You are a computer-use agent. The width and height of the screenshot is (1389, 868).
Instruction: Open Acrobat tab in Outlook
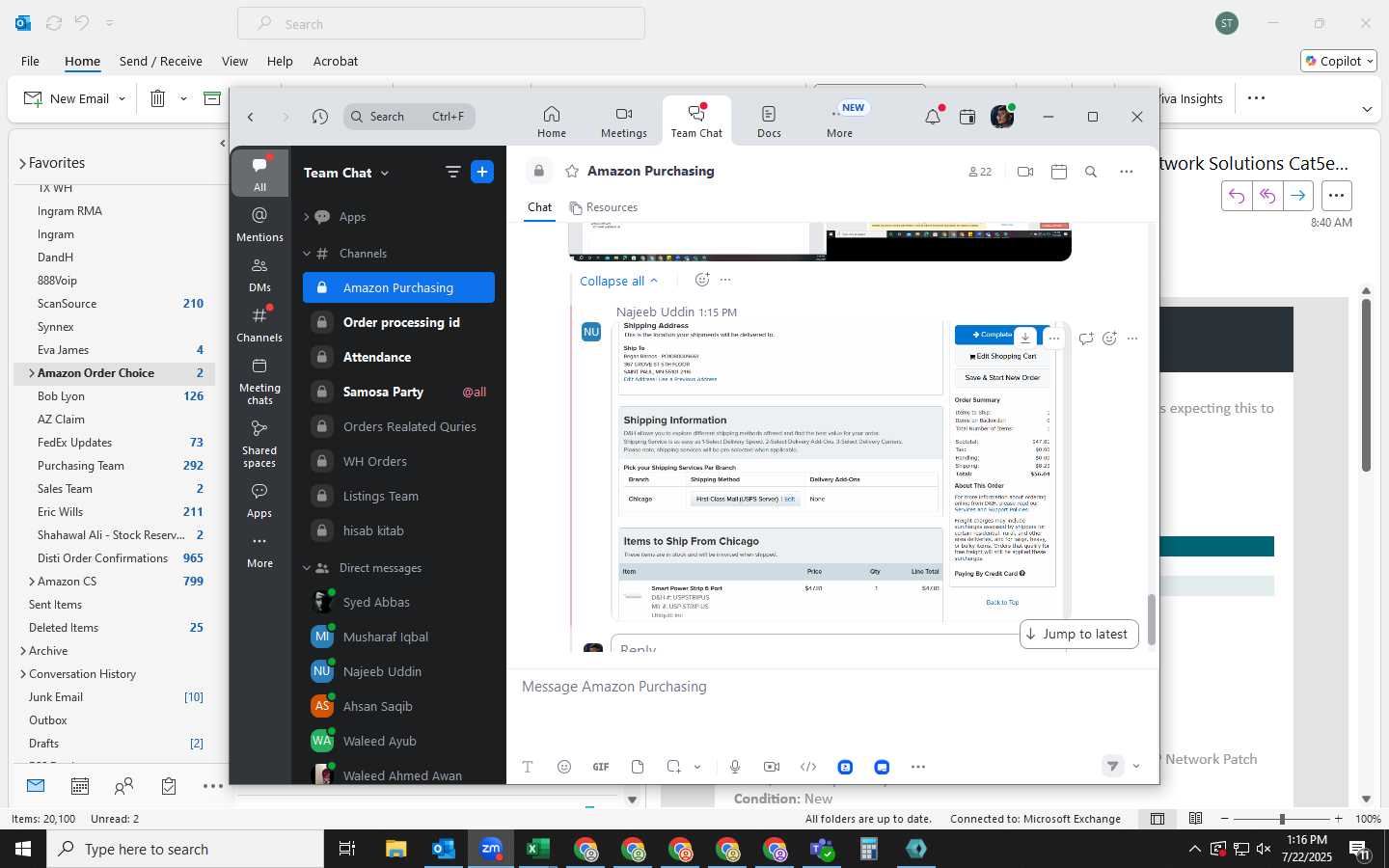tap(336, 61)
